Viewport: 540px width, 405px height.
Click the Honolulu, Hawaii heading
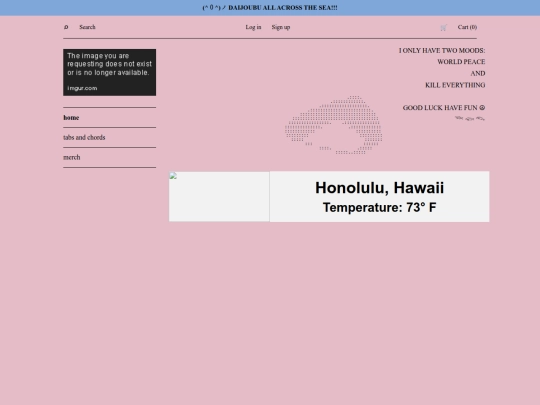coord(380,188)
